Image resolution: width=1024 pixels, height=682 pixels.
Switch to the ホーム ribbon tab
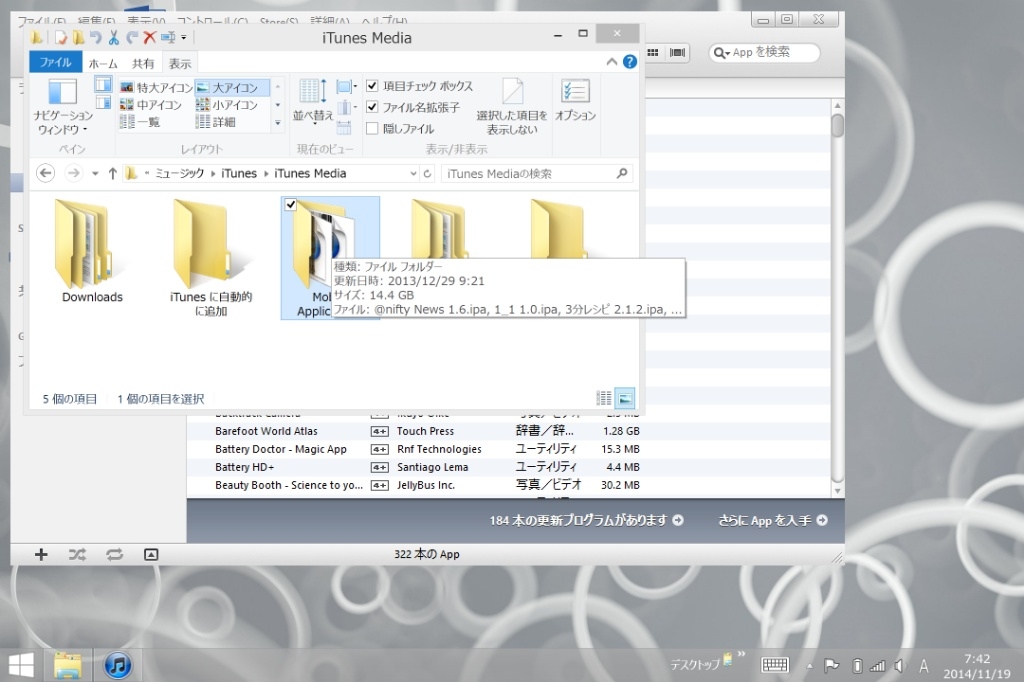[103, 63]
